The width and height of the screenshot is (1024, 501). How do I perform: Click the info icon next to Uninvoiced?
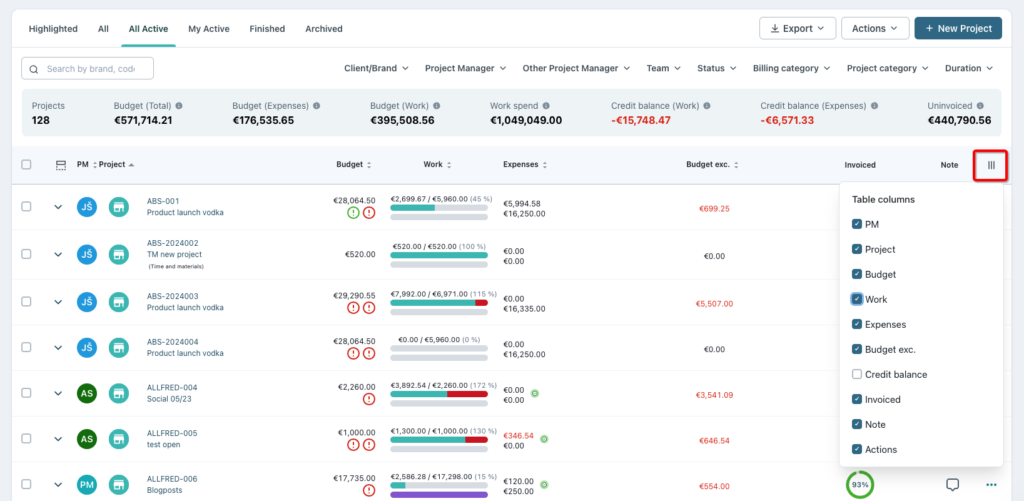[979, 105]
